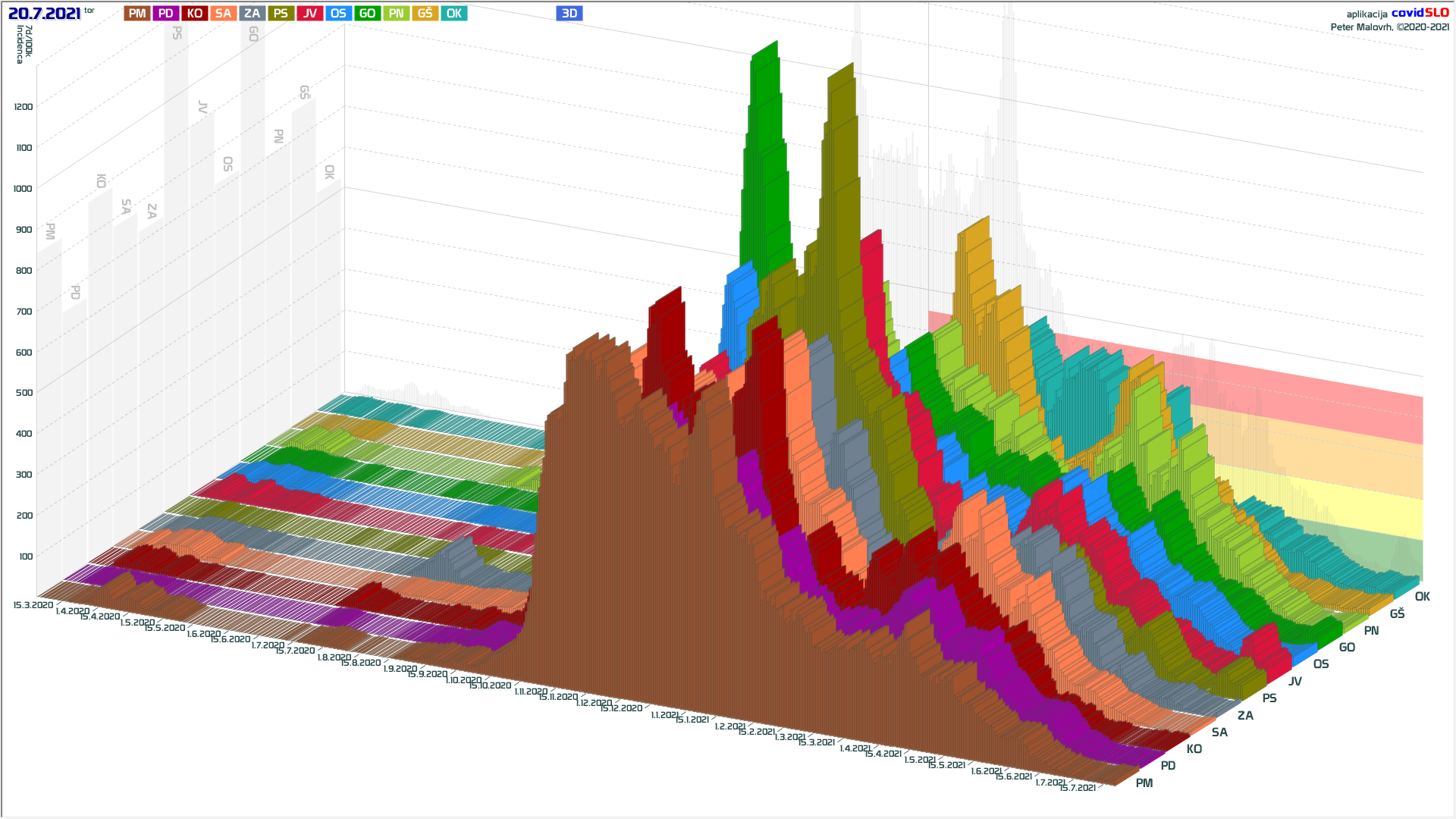Click the covidSLO application title
This screenshot has width=1456, height=819.
click(x=1420, y=13)
